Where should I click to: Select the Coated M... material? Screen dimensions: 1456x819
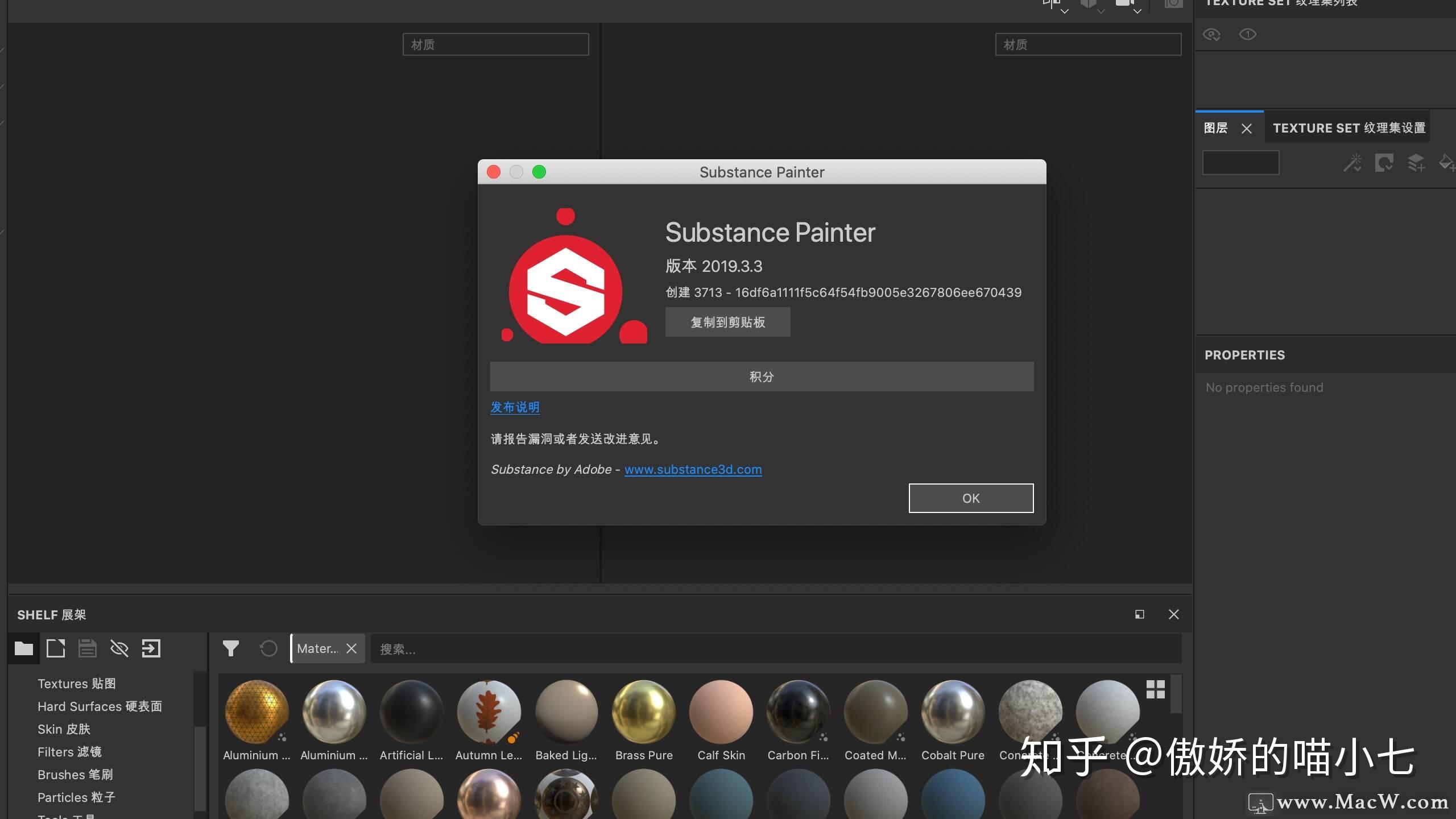[875, 712]
